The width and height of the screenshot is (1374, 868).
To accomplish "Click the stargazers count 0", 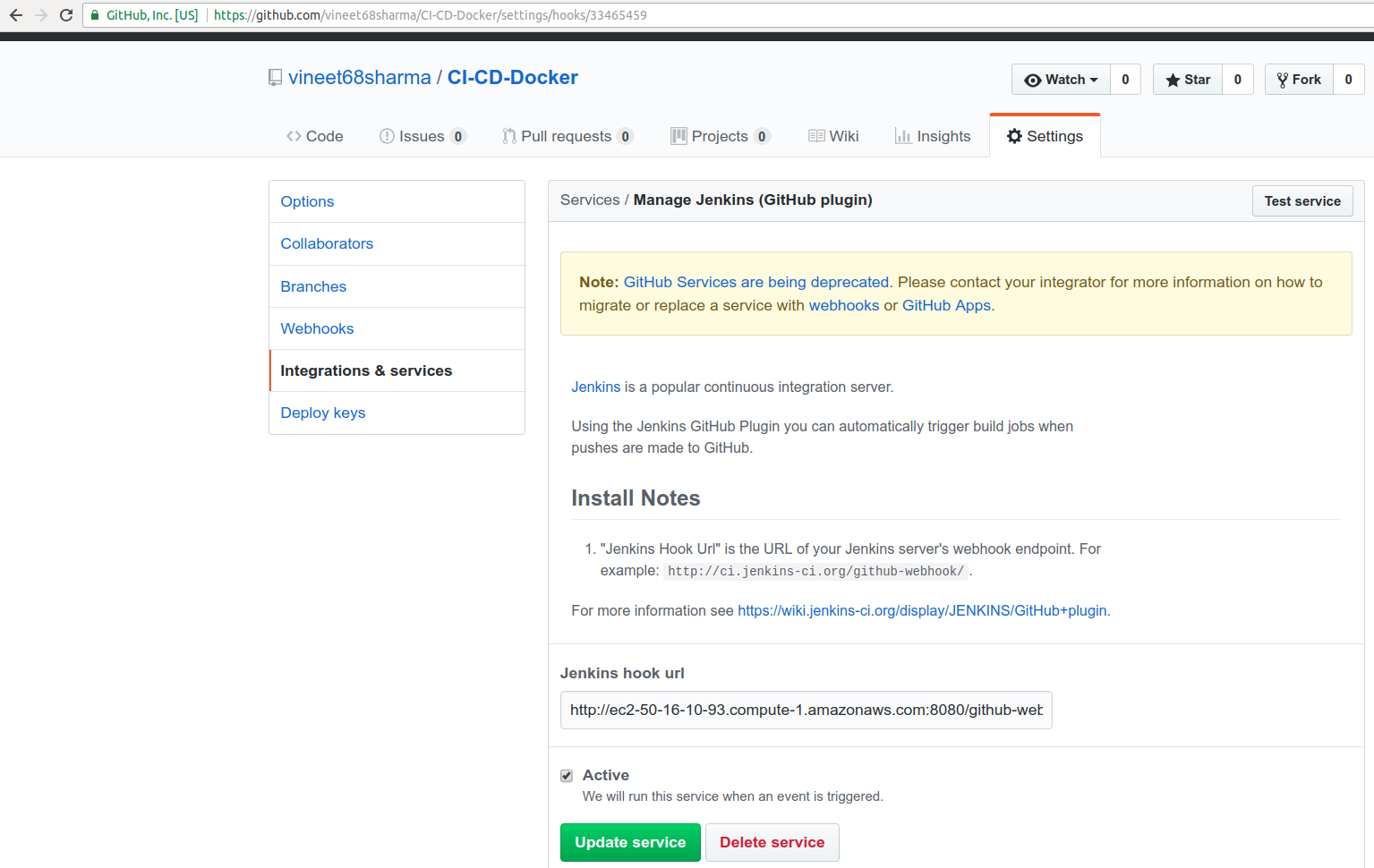I will pos(1238,80).
